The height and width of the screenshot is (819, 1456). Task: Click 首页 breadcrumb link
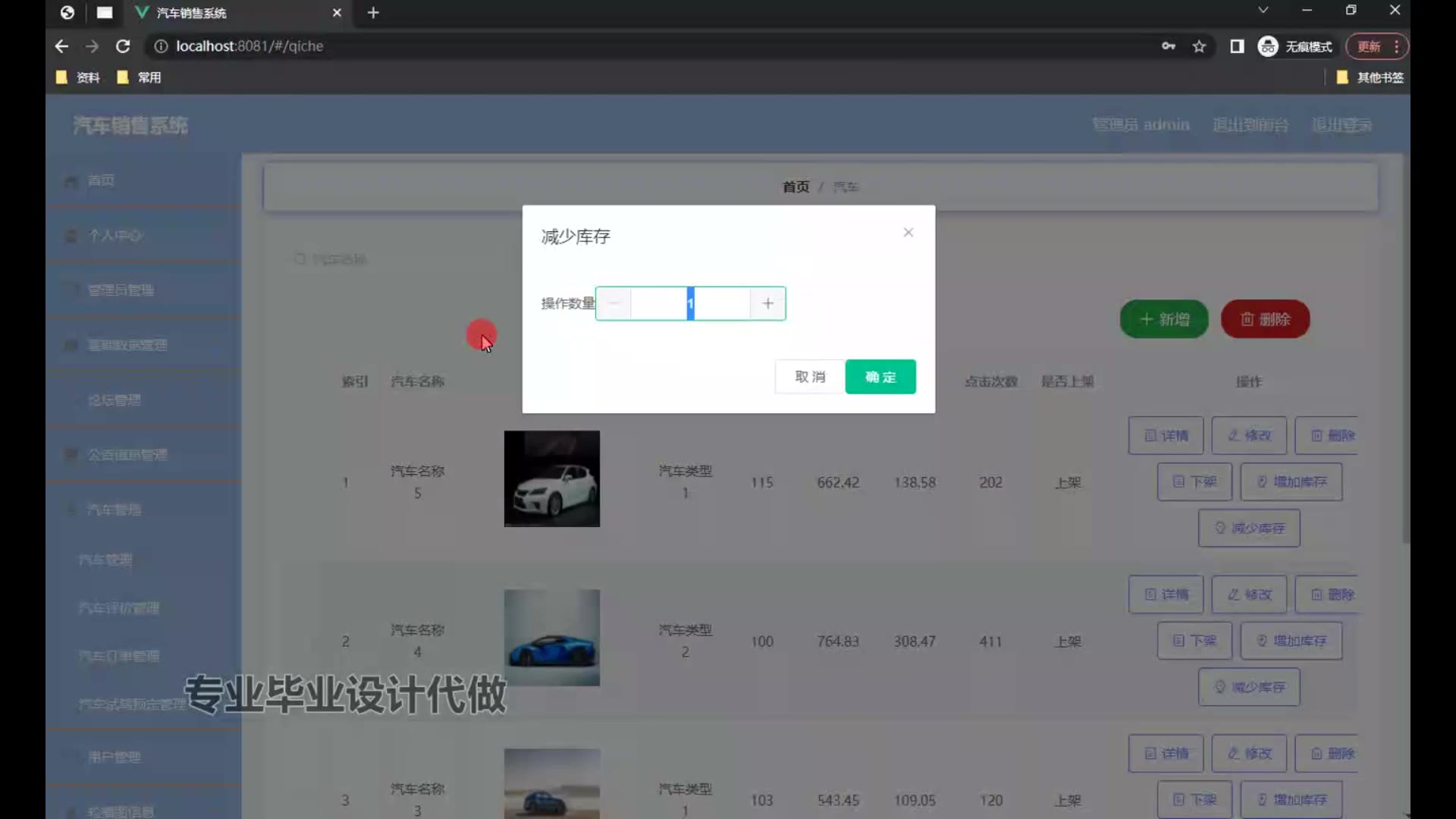(x=795, y=187)
